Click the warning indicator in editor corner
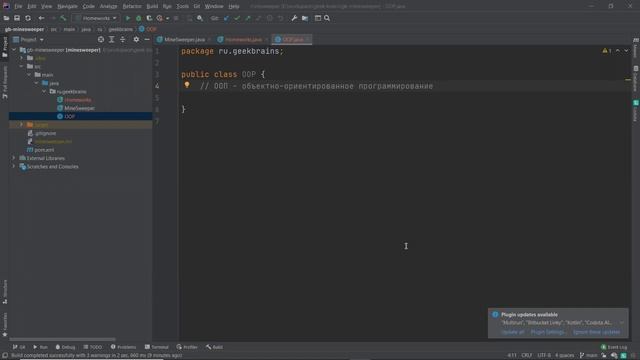640x360 pixels. coord(607,51)
